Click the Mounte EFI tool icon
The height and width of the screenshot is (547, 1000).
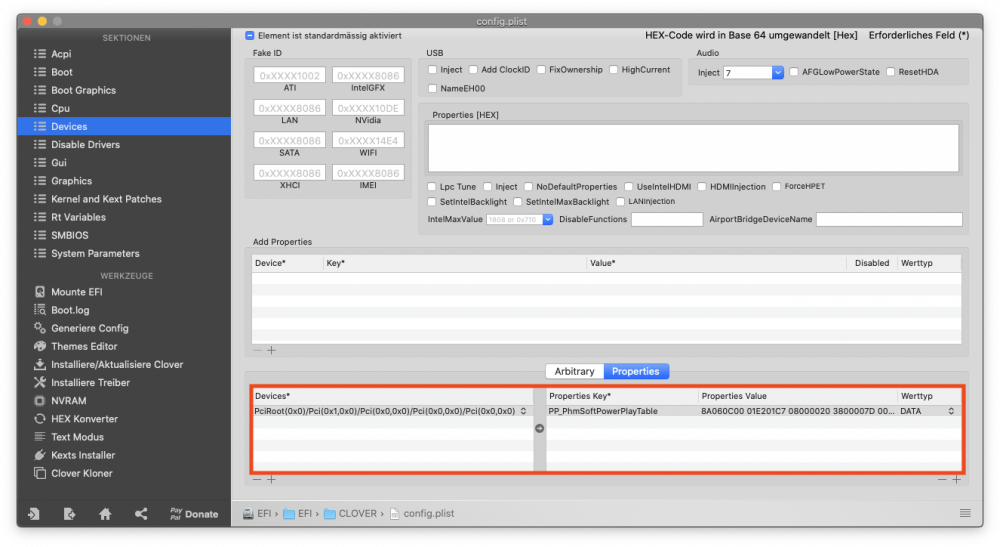[40, 292]
